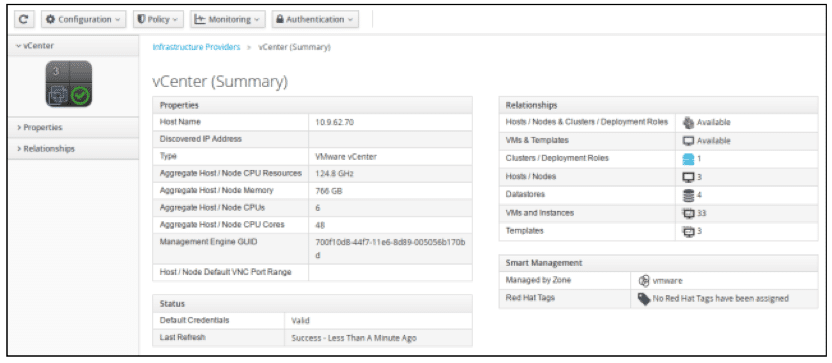The width and height of the screenshot is (832, 363).
Task: Click the Clusters / Deployment Roles icon
Action: [x=688, y=159]
